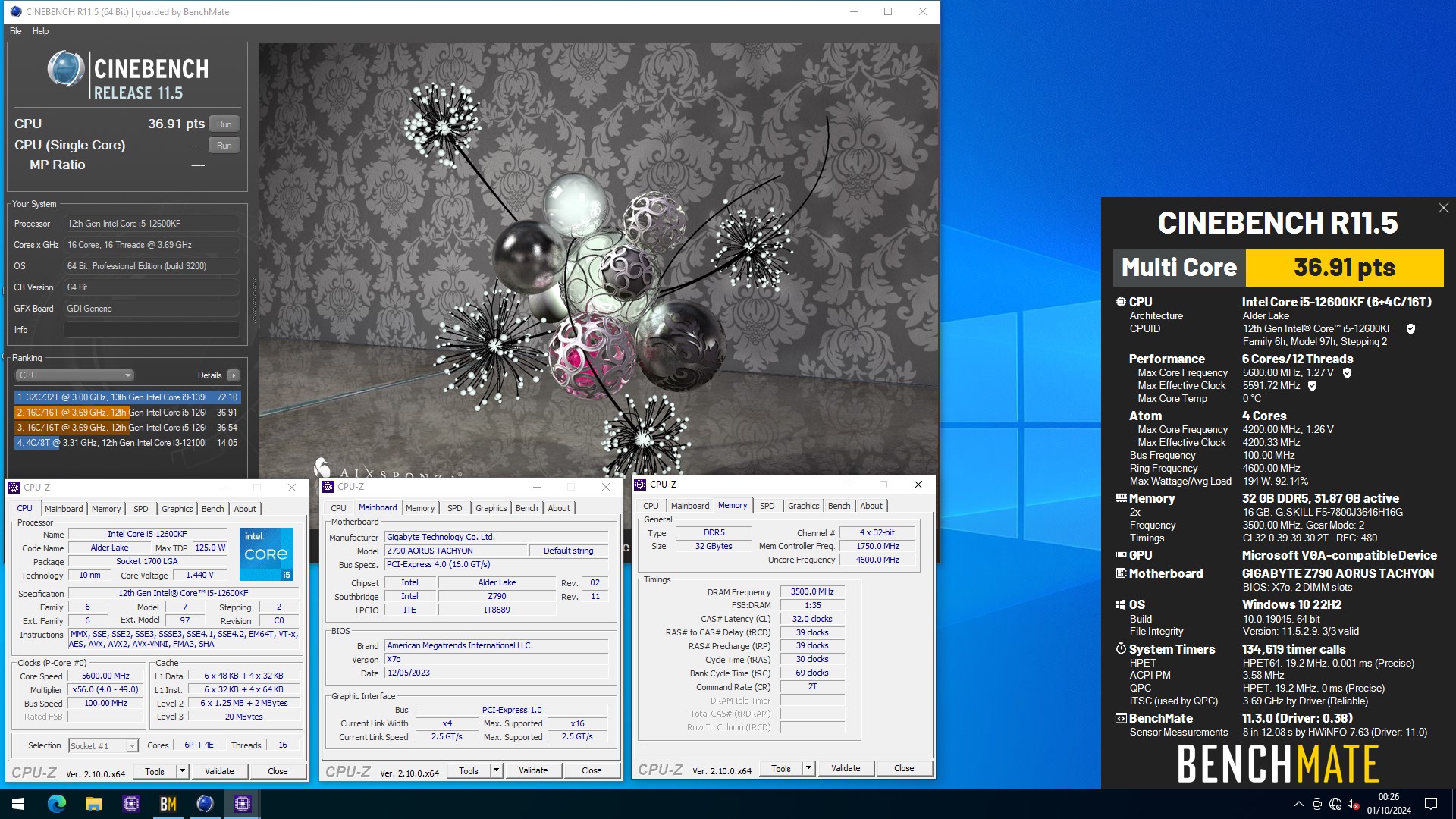The image size is (1456, 819).
Task: Click the DRAM Frequency 3500.0 MHz value
Action: click(x=812, y=591)
